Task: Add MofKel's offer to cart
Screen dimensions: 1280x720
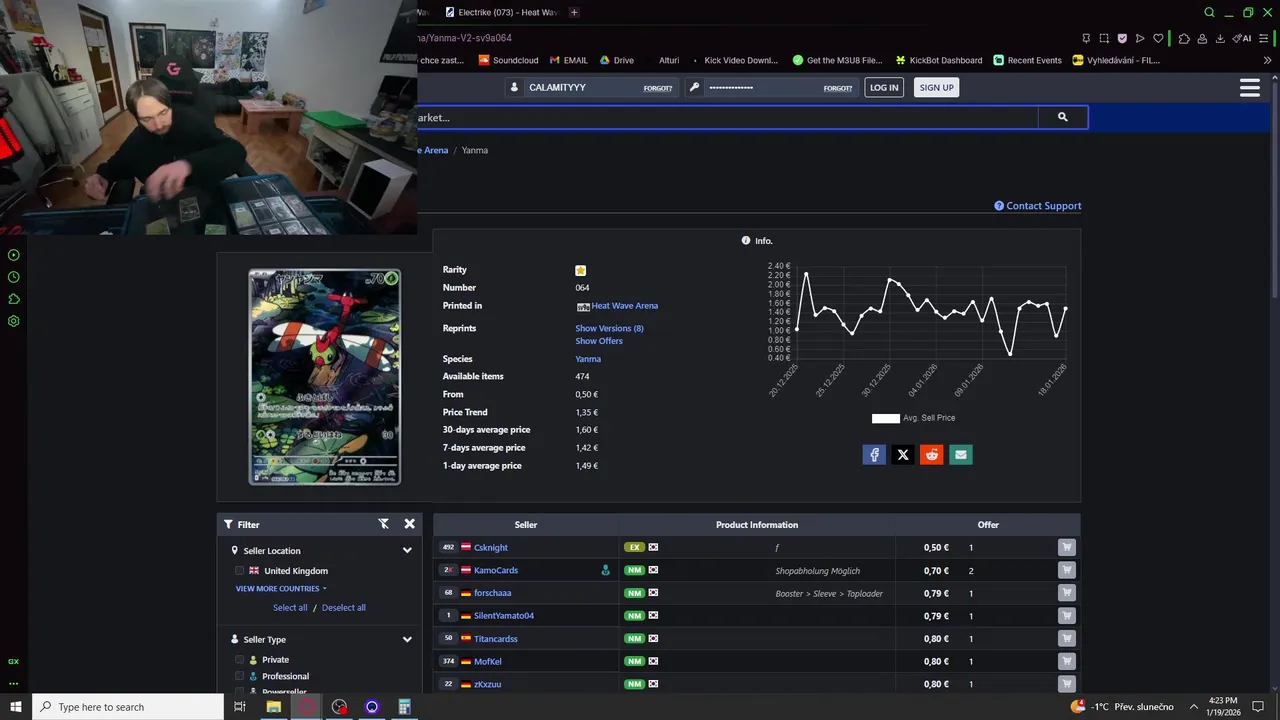Action: coord(1067,661)
